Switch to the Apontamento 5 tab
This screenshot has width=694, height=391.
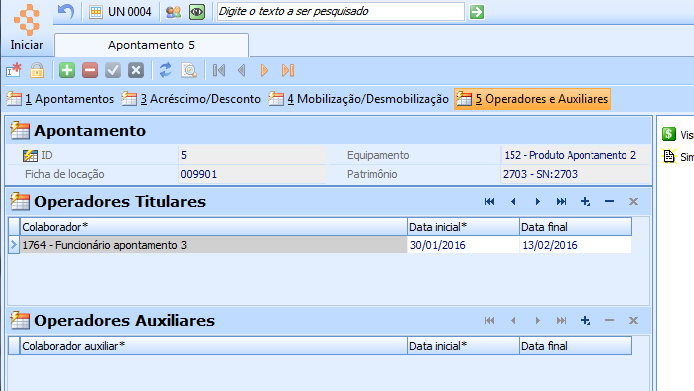pos(151,45)
